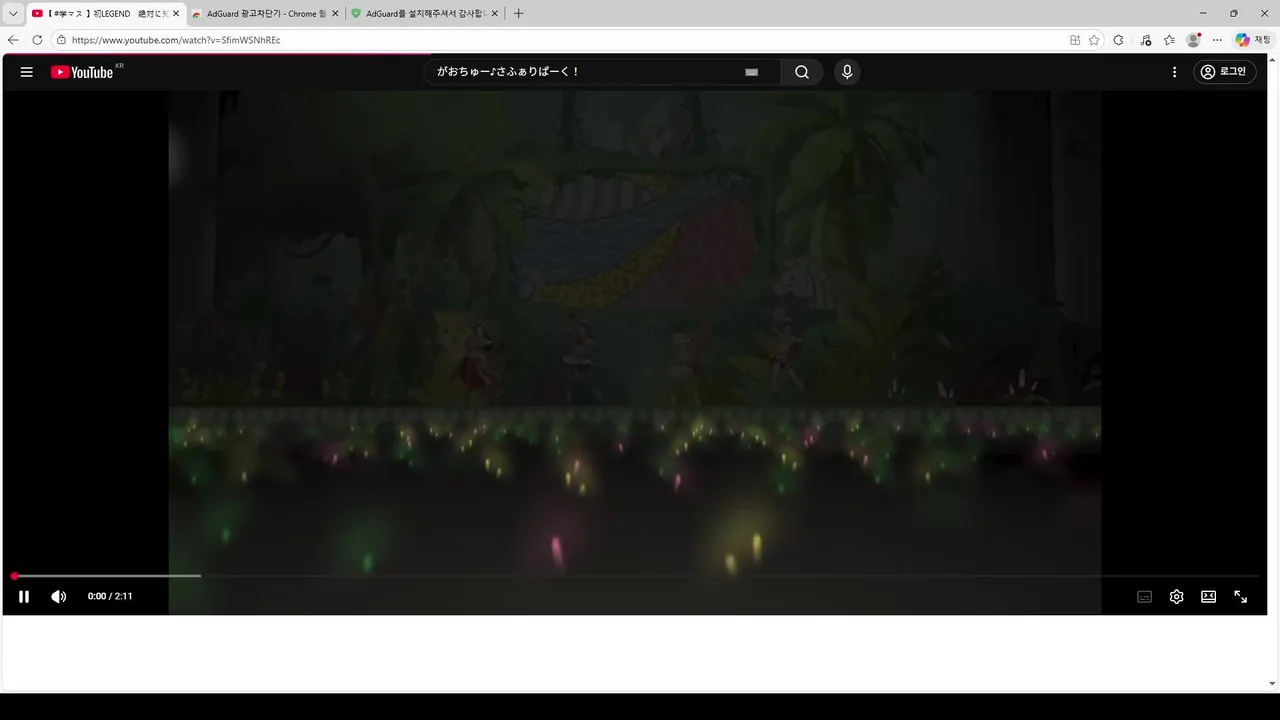Click the 로그인 sign-in button
This screenshot has height=720, width=1280.
click(1224, 72)
